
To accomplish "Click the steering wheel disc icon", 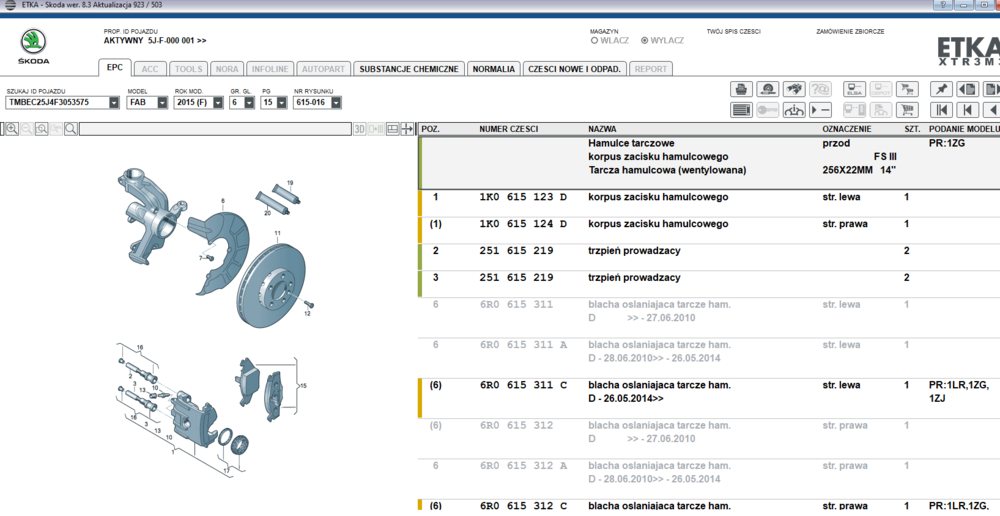I will click(x=768, y=89).
